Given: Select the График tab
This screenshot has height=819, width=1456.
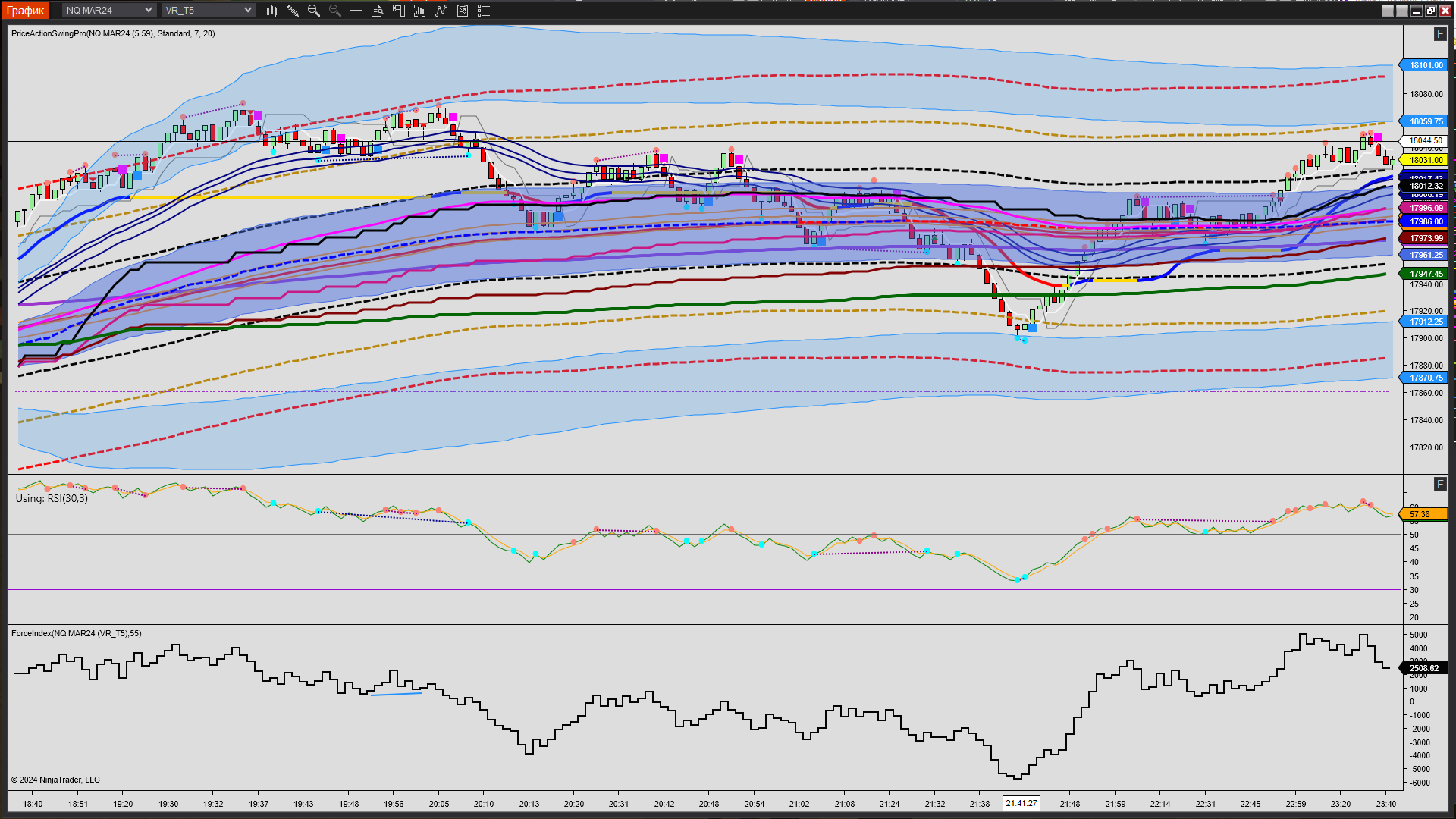Looking at the screenshot, I should pyautogui.click(x=26, y=11).
